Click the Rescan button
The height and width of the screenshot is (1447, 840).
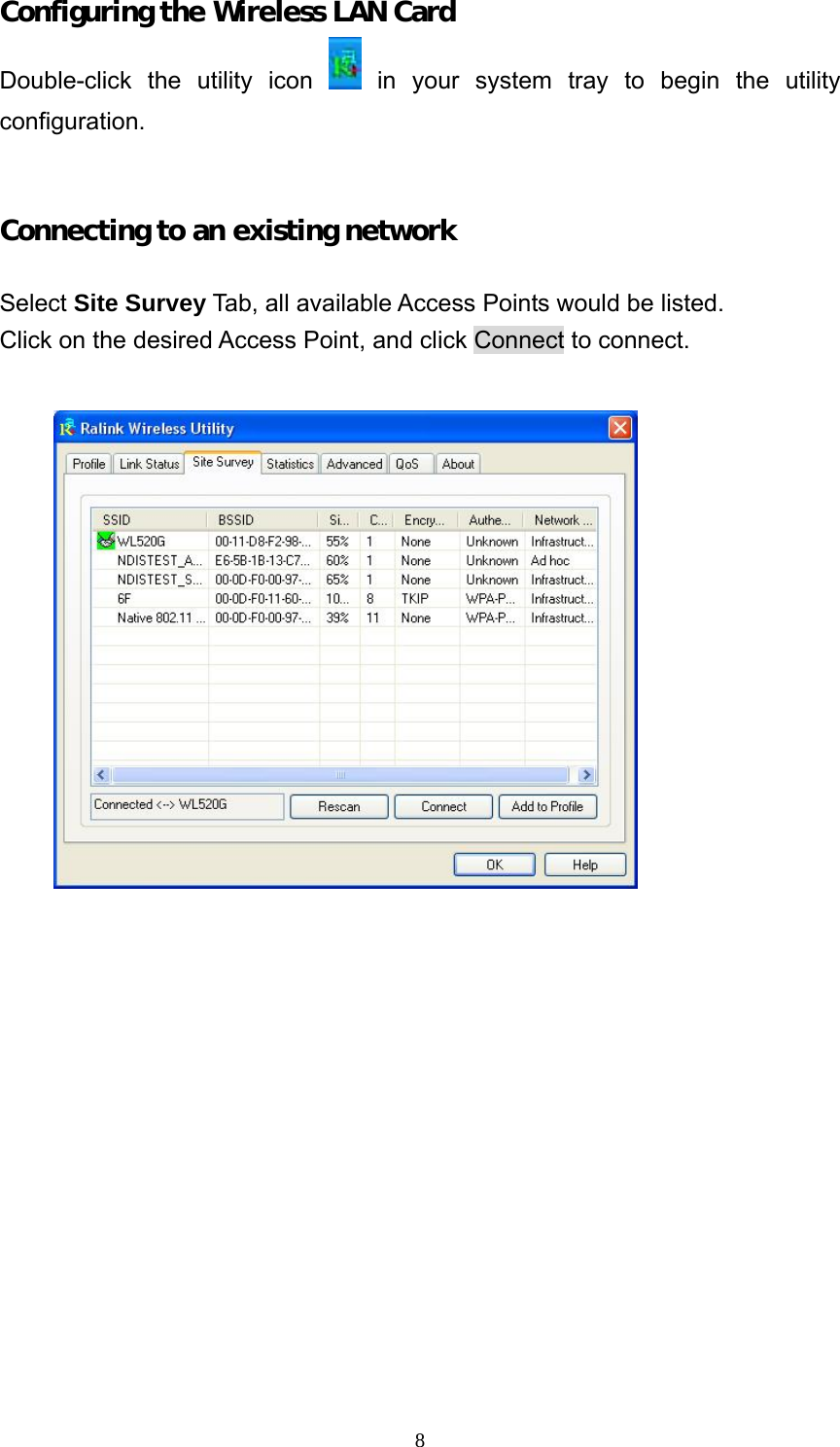(338, 806)
